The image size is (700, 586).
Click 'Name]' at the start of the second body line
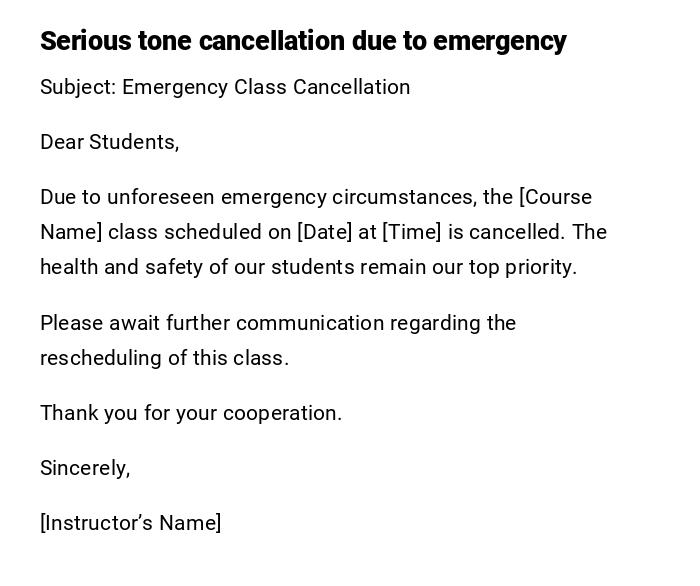click(x=71, y=232)
